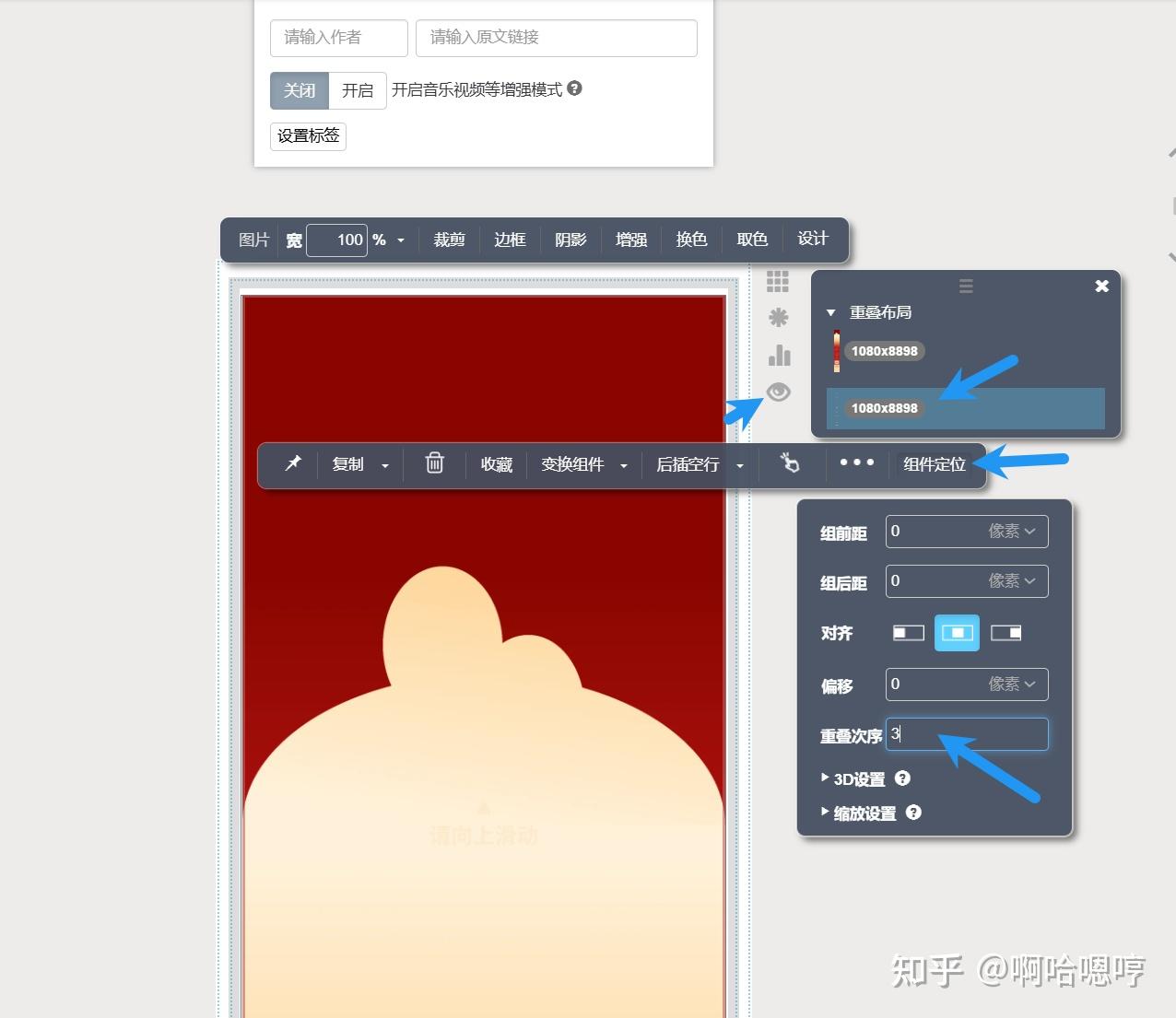This screenshot has width=1176, height=1018.
Task: Click the pin icon in component toolbar
Action: [x=293, y=463]
